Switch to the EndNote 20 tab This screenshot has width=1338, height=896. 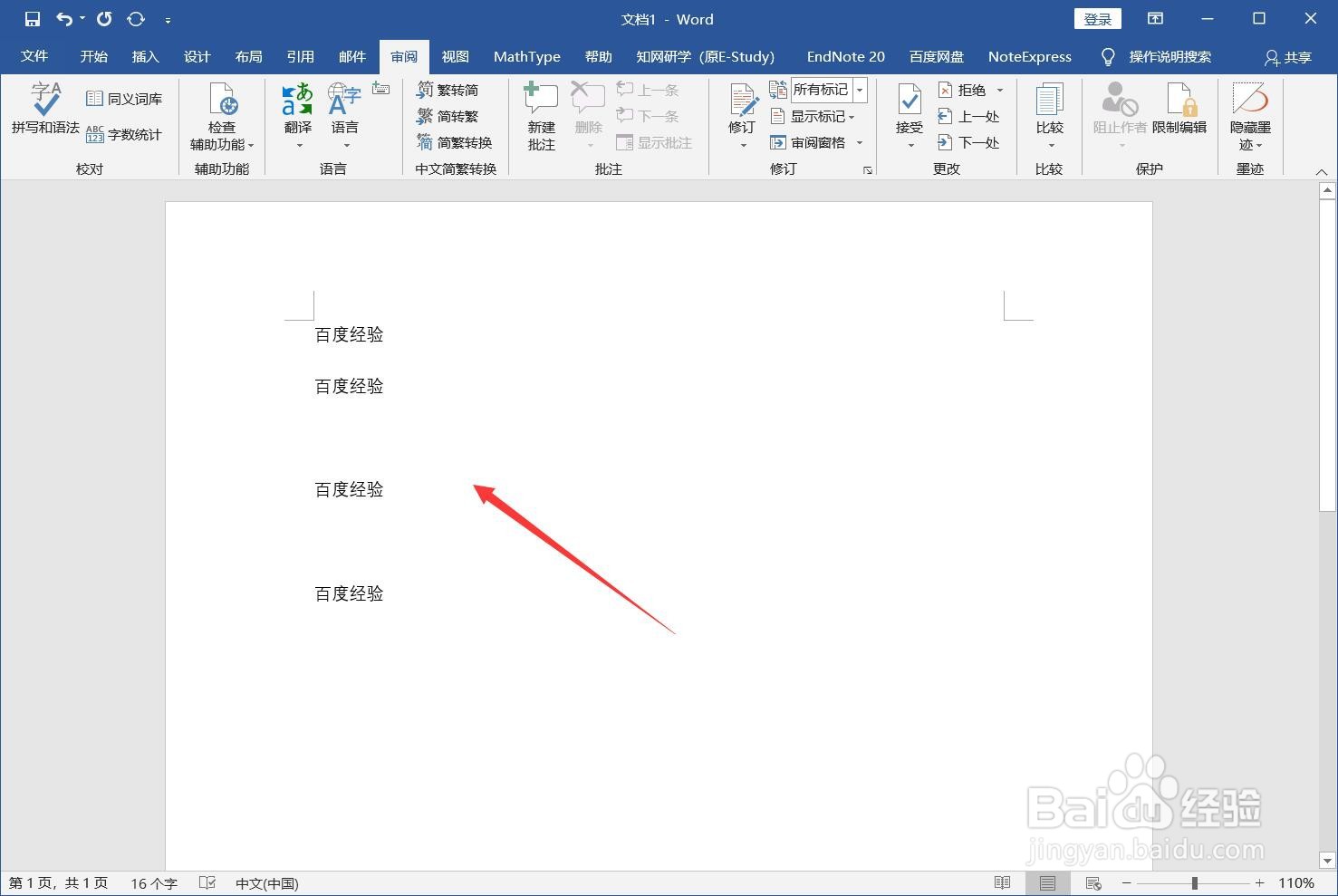[846, 56]
